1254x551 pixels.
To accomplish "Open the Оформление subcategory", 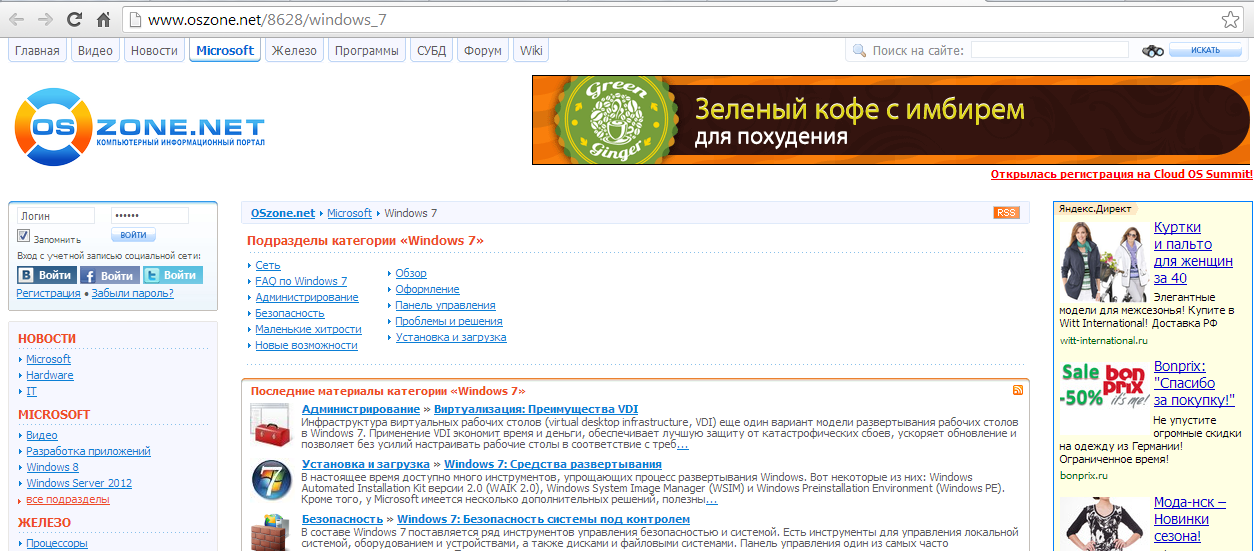I will 428,289.
